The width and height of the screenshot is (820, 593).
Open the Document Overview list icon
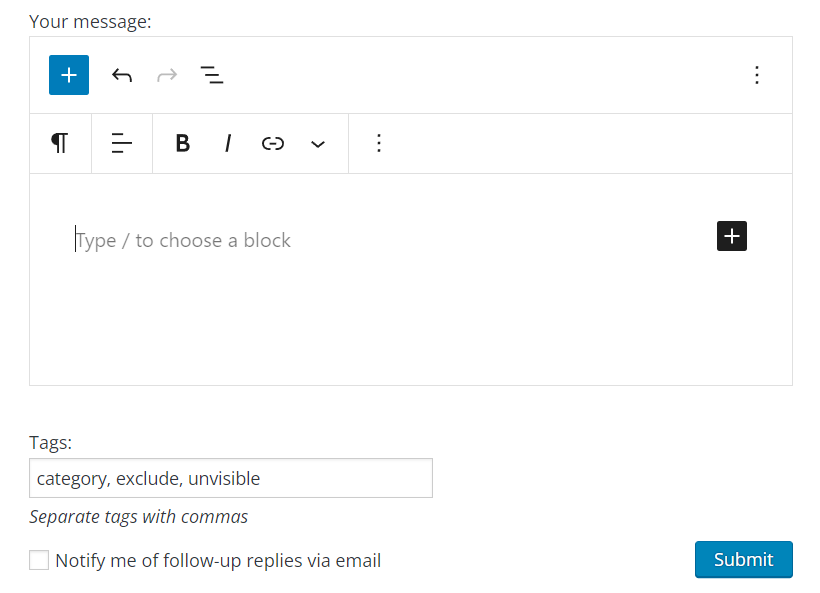pyautogui.click(x=212, y=75)
